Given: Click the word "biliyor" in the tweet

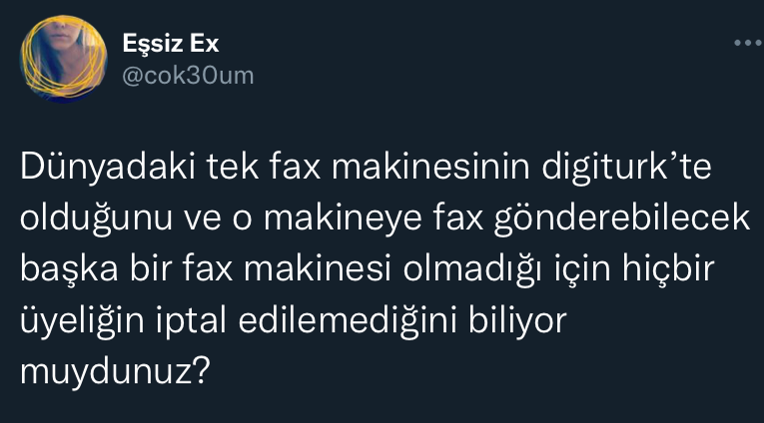Looking at the screenshot, I should (517, 322).
